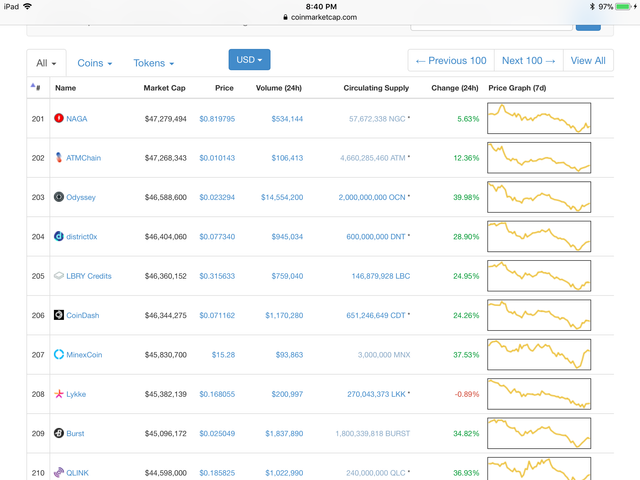Sort table by Market Cap column

click(164, 88)
